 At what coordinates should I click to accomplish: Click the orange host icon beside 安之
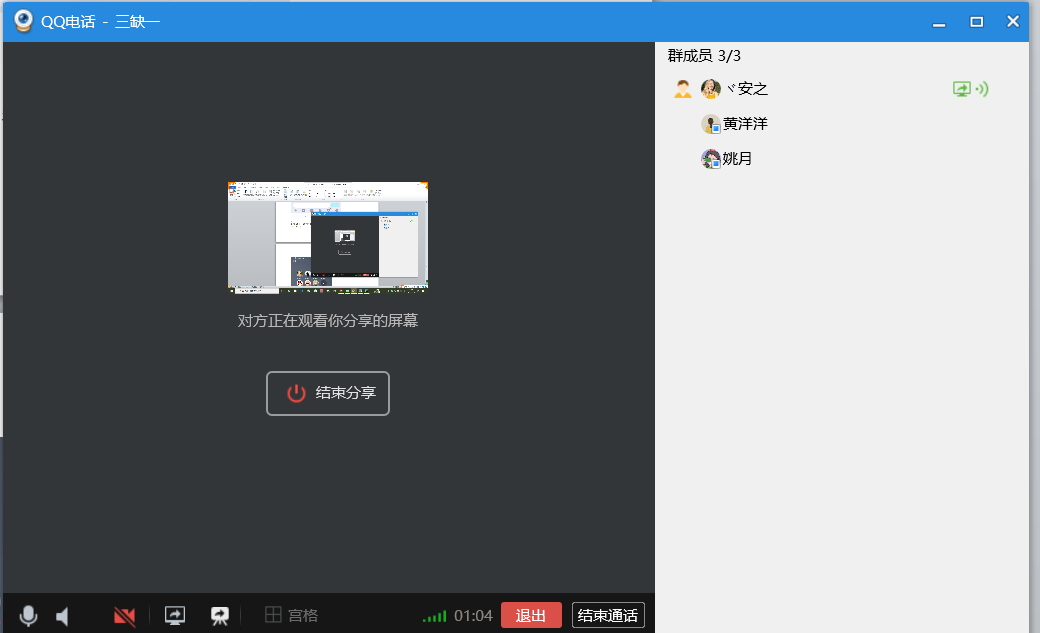683,89
